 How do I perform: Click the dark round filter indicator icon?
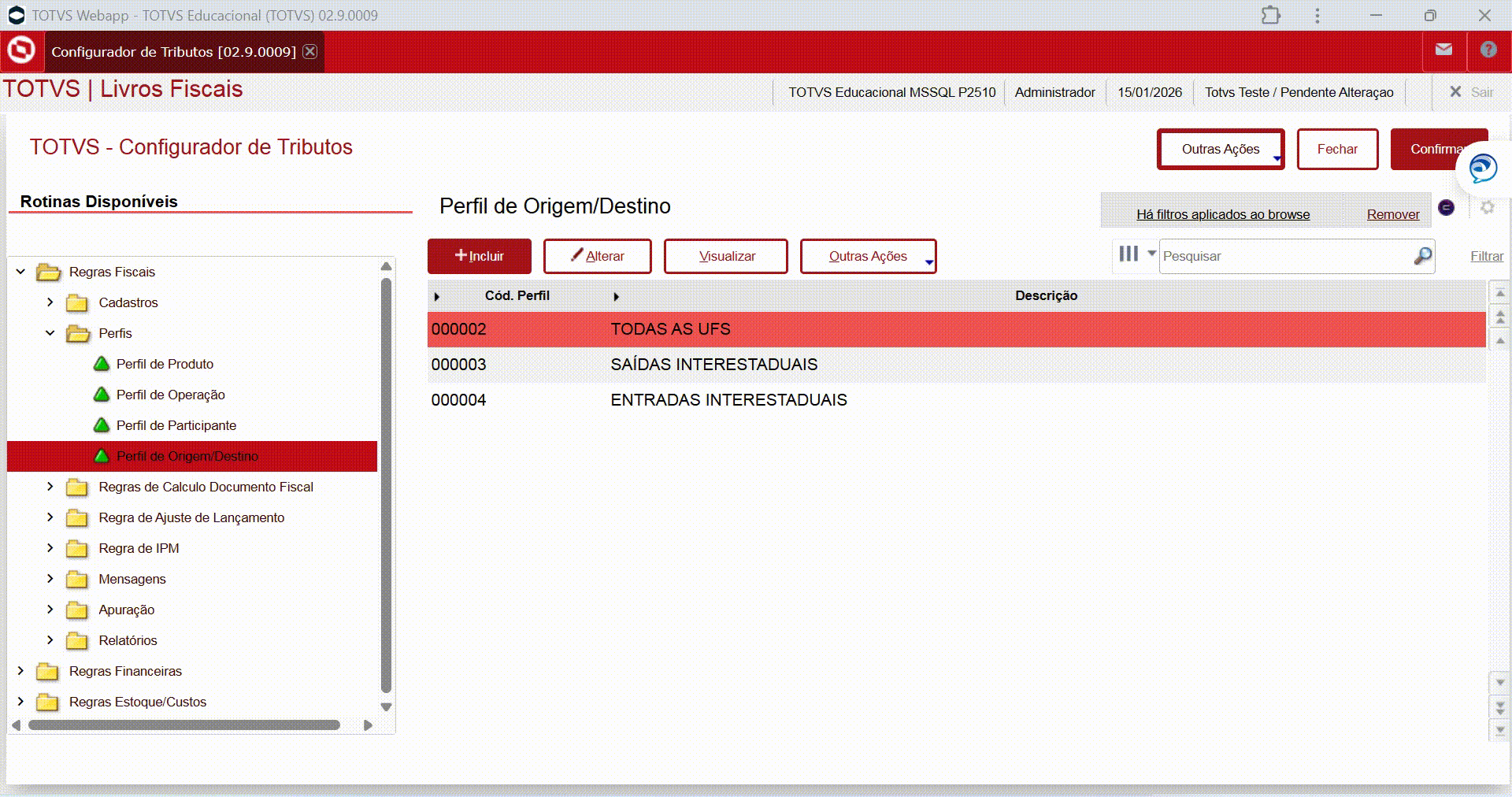[x=1447, y=207]
